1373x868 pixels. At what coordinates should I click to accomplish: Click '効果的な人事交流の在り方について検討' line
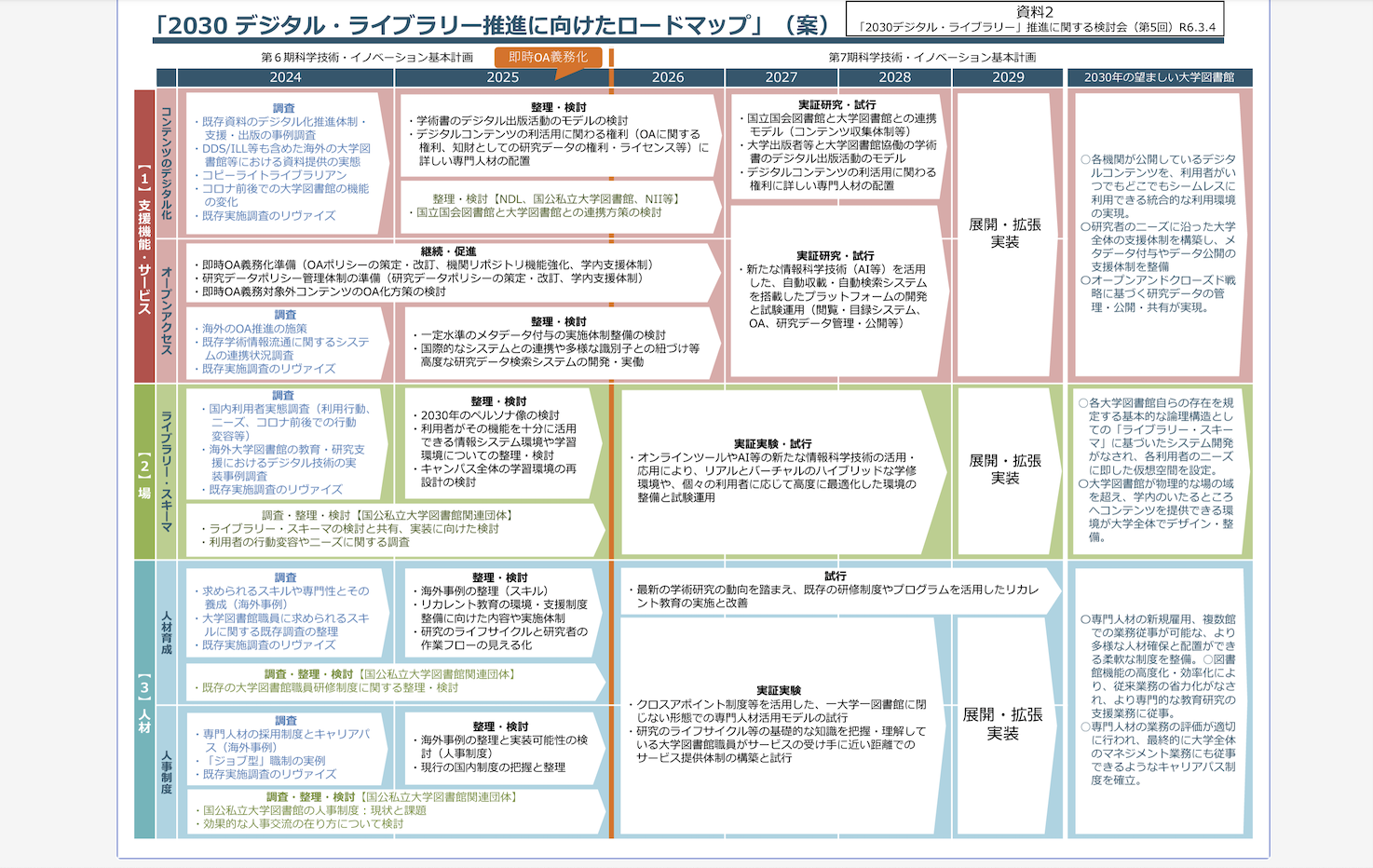pos(300,824)
